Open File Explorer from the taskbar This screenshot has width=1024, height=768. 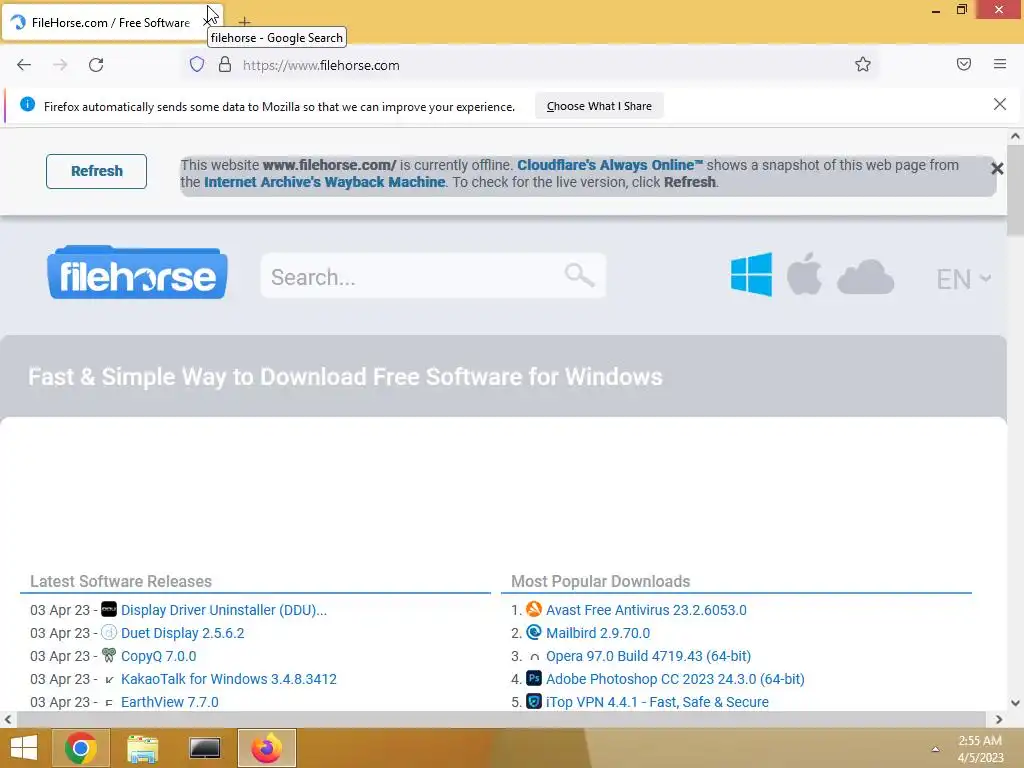click(x=142, y=748)
